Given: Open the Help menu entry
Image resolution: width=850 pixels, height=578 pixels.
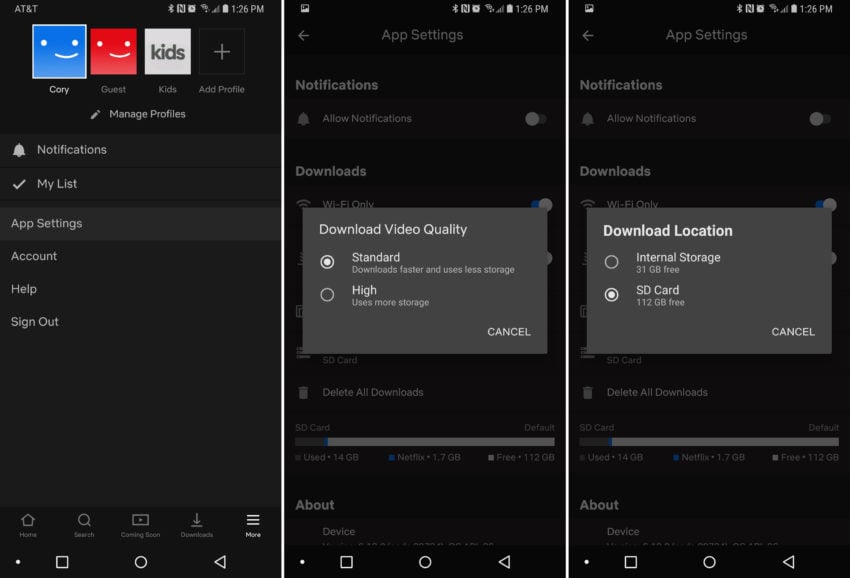Looking at the screenshot, I should click(140, 289).
